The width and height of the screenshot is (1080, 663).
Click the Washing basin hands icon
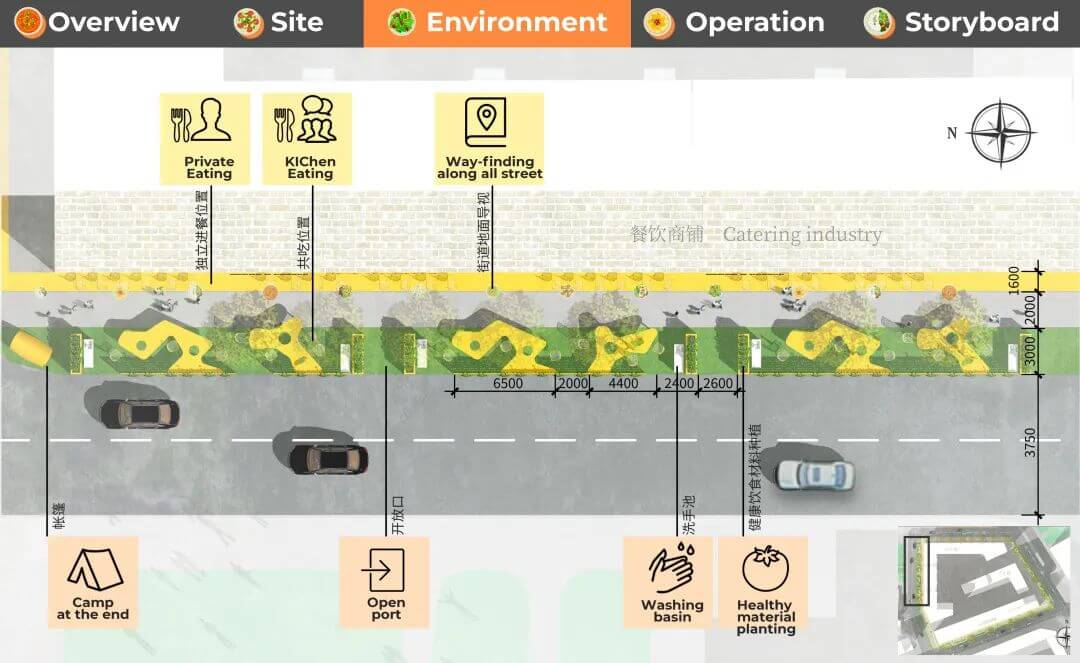point(672,568)
